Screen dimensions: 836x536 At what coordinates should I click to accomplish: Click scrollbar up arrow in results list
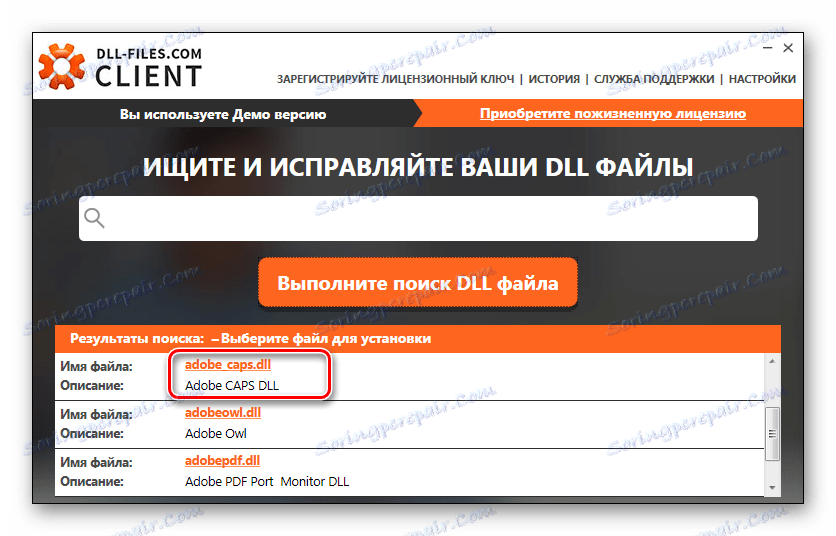click(772, 361)
